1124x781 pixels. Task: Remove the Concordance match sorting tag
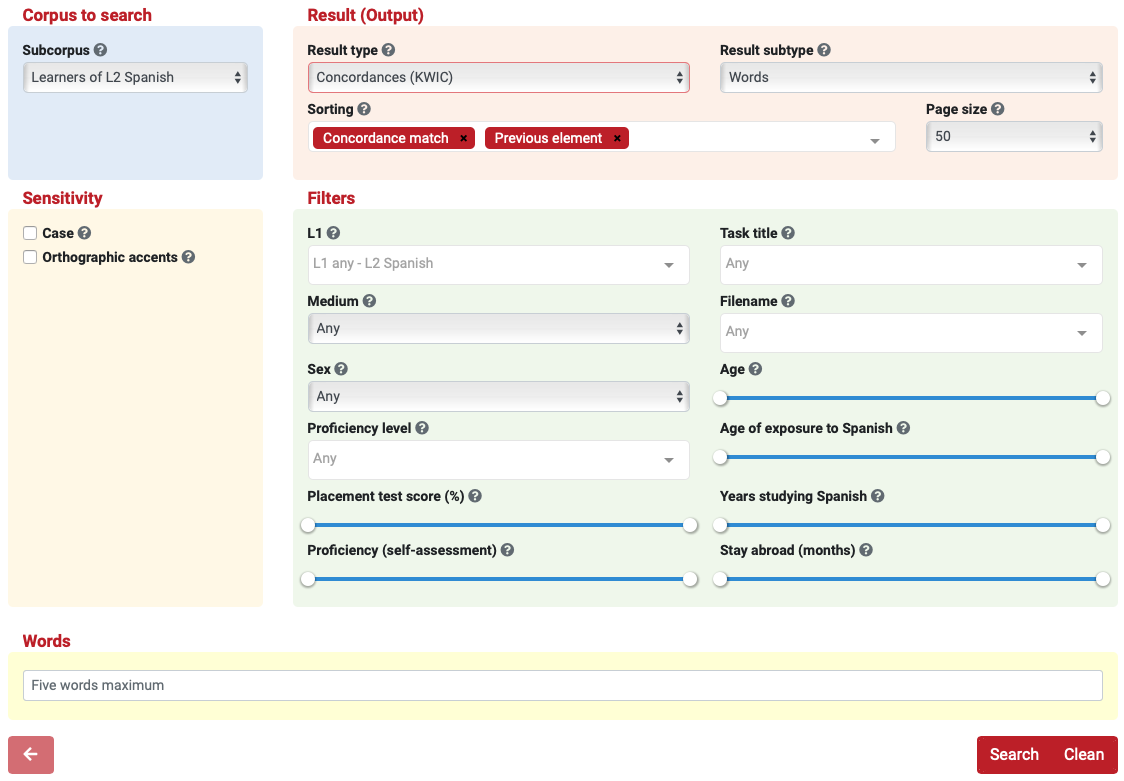click(463, 138)
